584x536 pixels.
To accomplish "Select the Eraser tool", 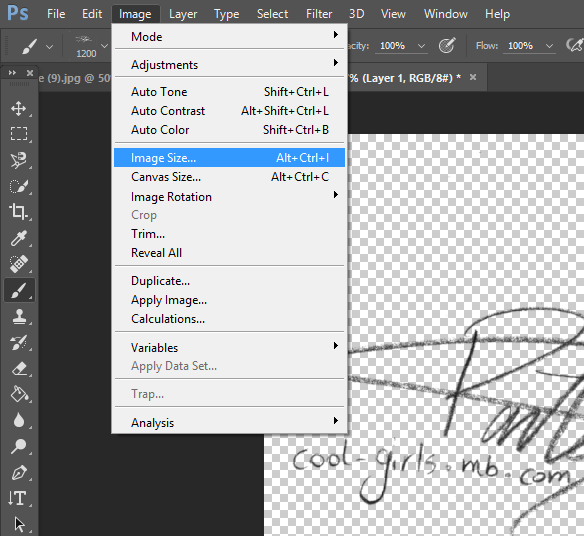I will tap(18, 368).
